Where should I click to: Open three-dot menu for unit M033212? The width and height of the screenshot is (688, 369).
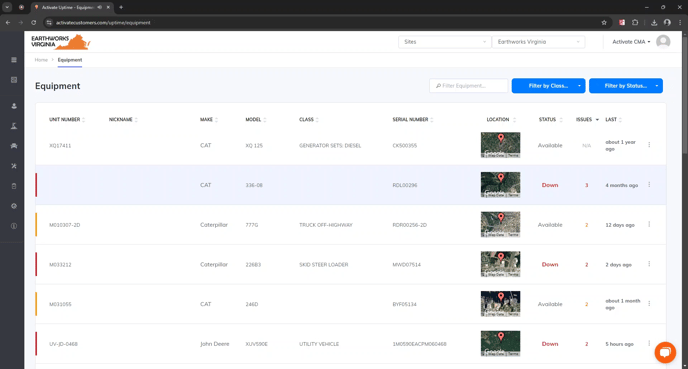coord(649,264)
